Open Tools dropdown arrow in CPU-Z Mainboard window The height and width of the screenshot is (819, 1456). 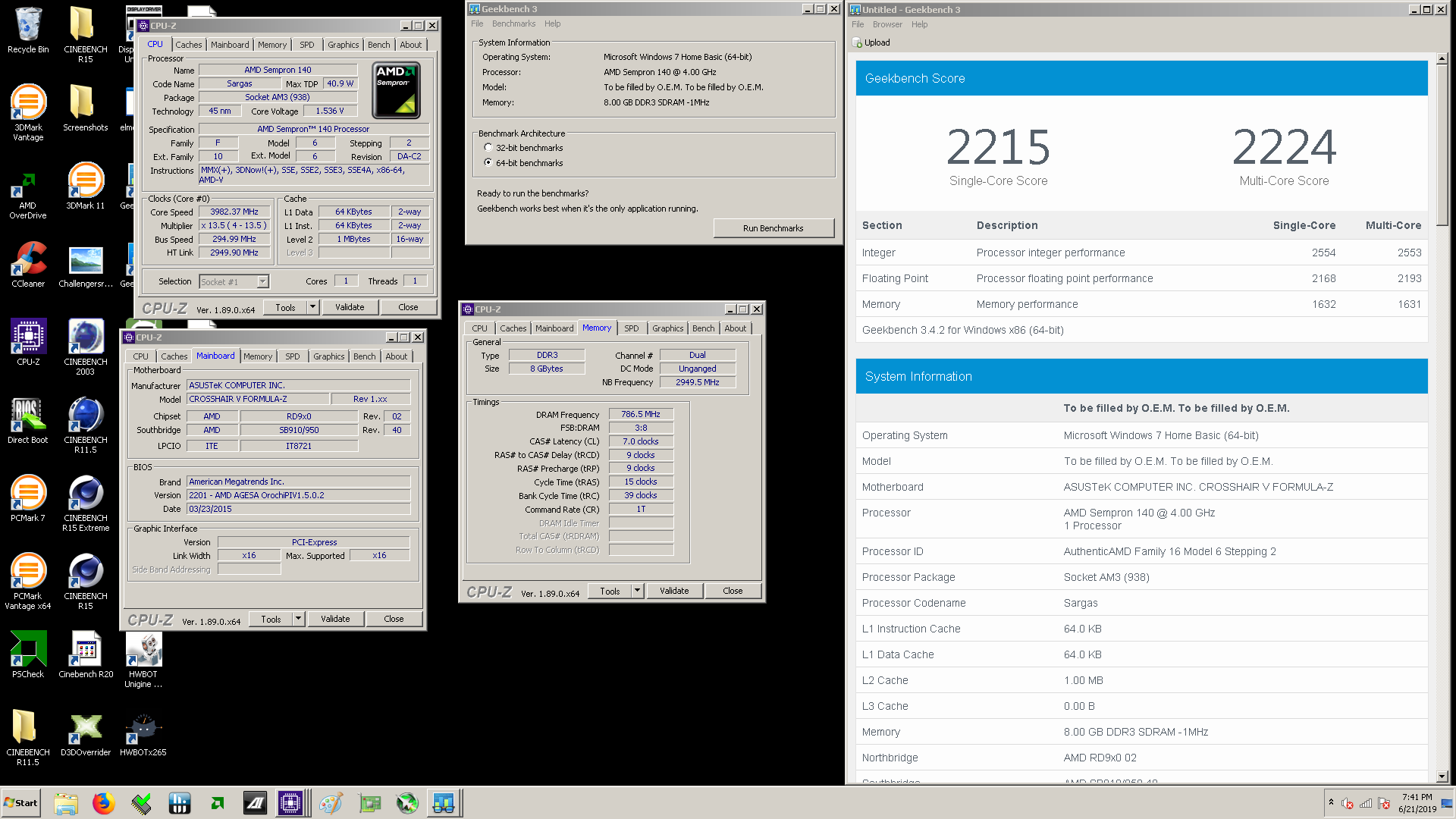[298, 619]
